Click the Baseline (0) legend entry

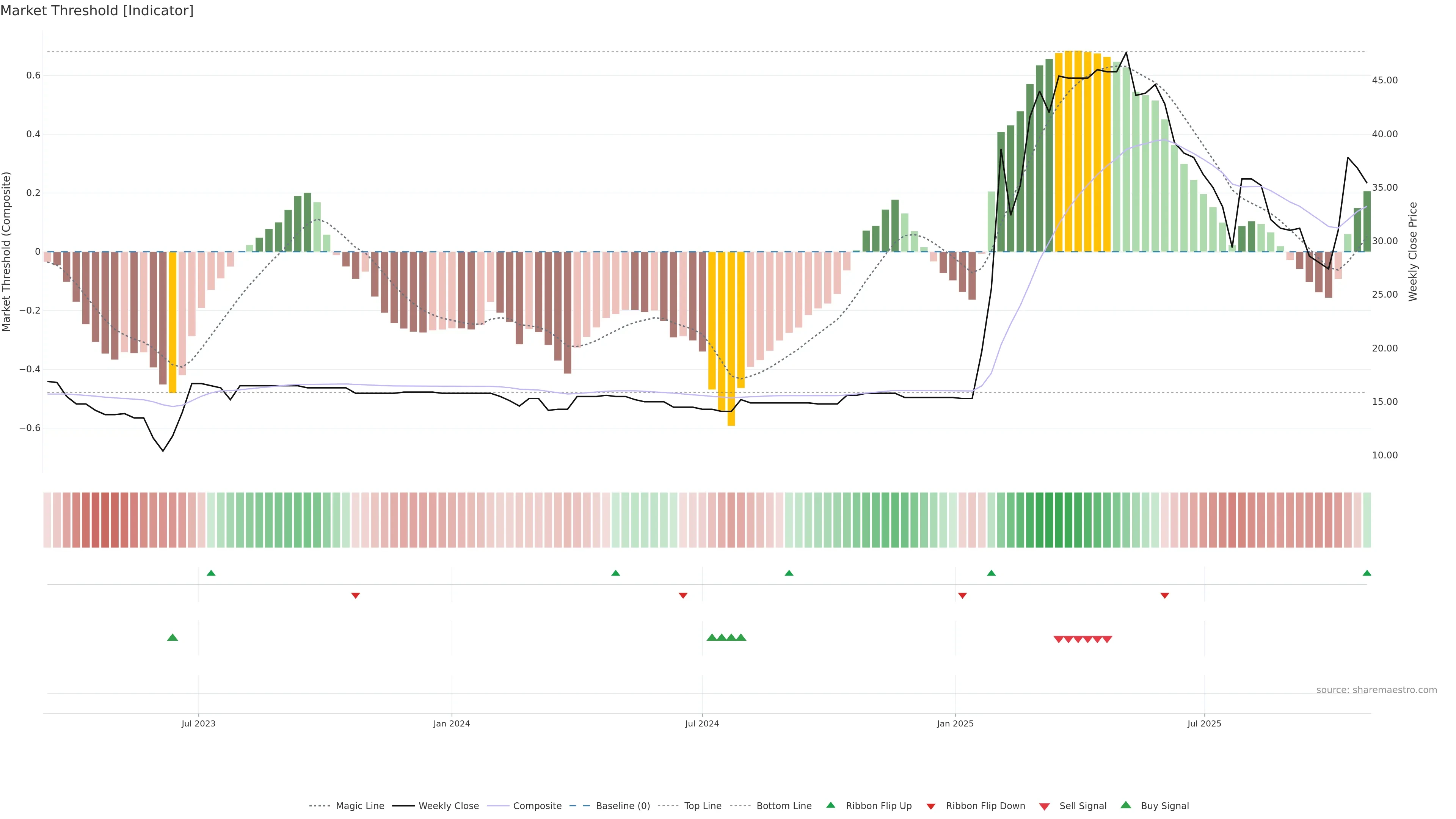pos(622,805)
